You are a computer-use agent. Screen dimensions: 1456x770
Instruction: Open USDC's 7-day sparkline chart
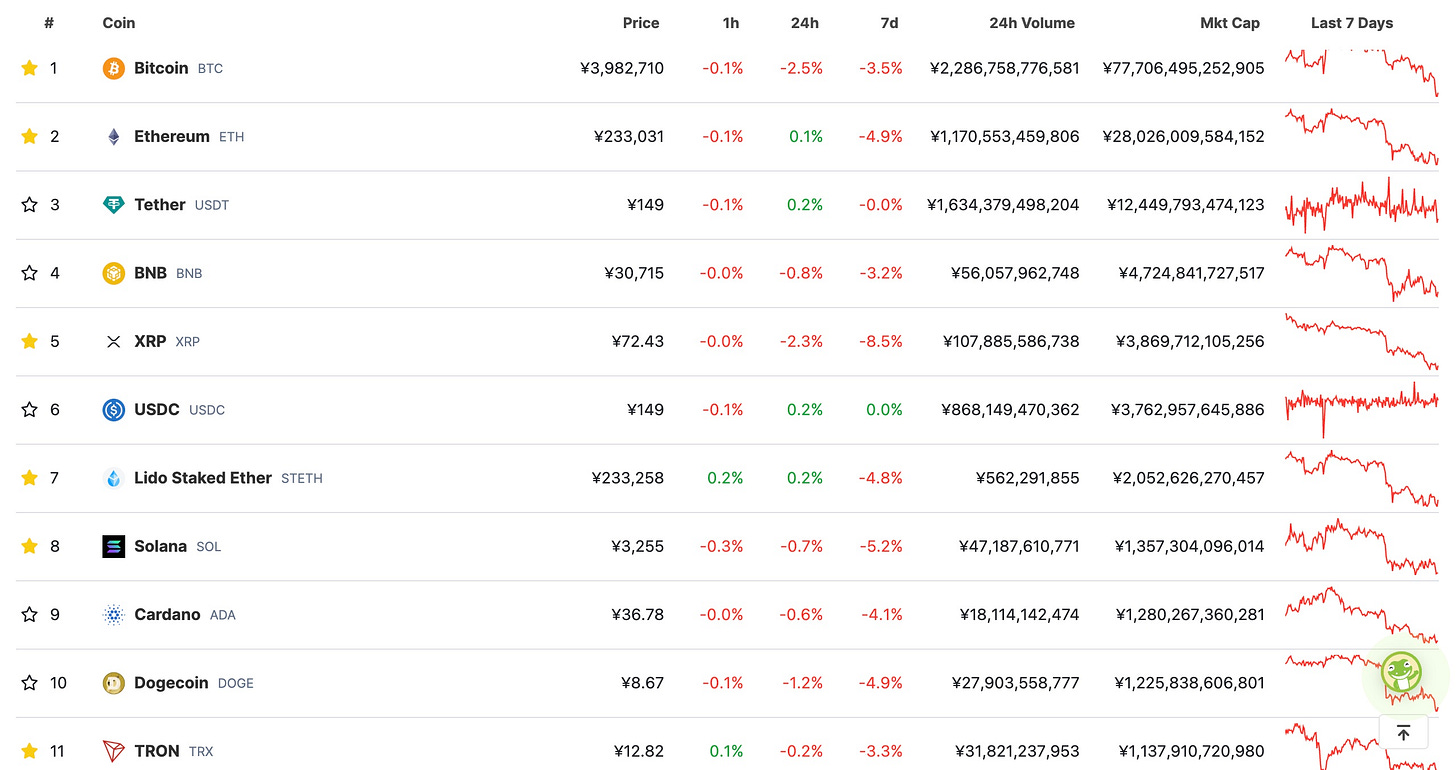[1362, 410]
